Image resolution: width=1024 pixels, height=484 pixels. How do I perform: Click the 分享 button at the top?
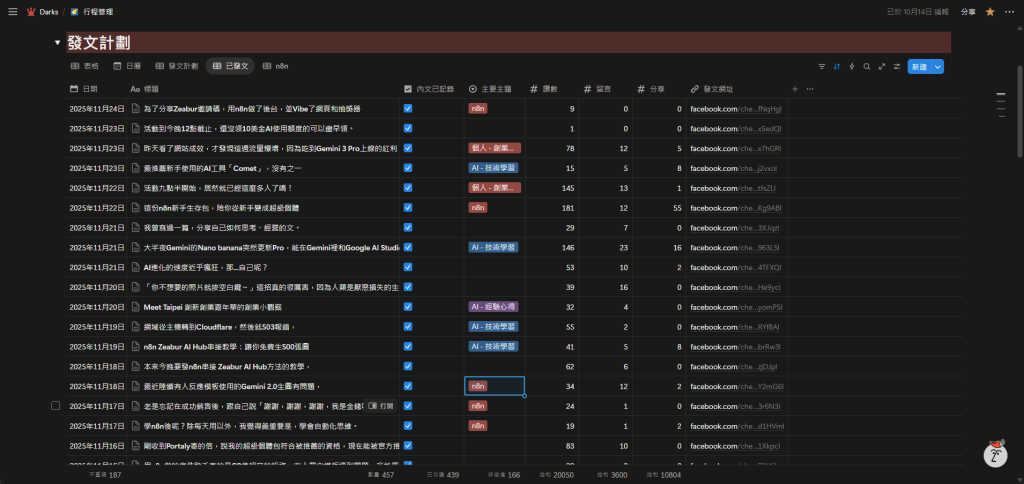pos(968,12)
